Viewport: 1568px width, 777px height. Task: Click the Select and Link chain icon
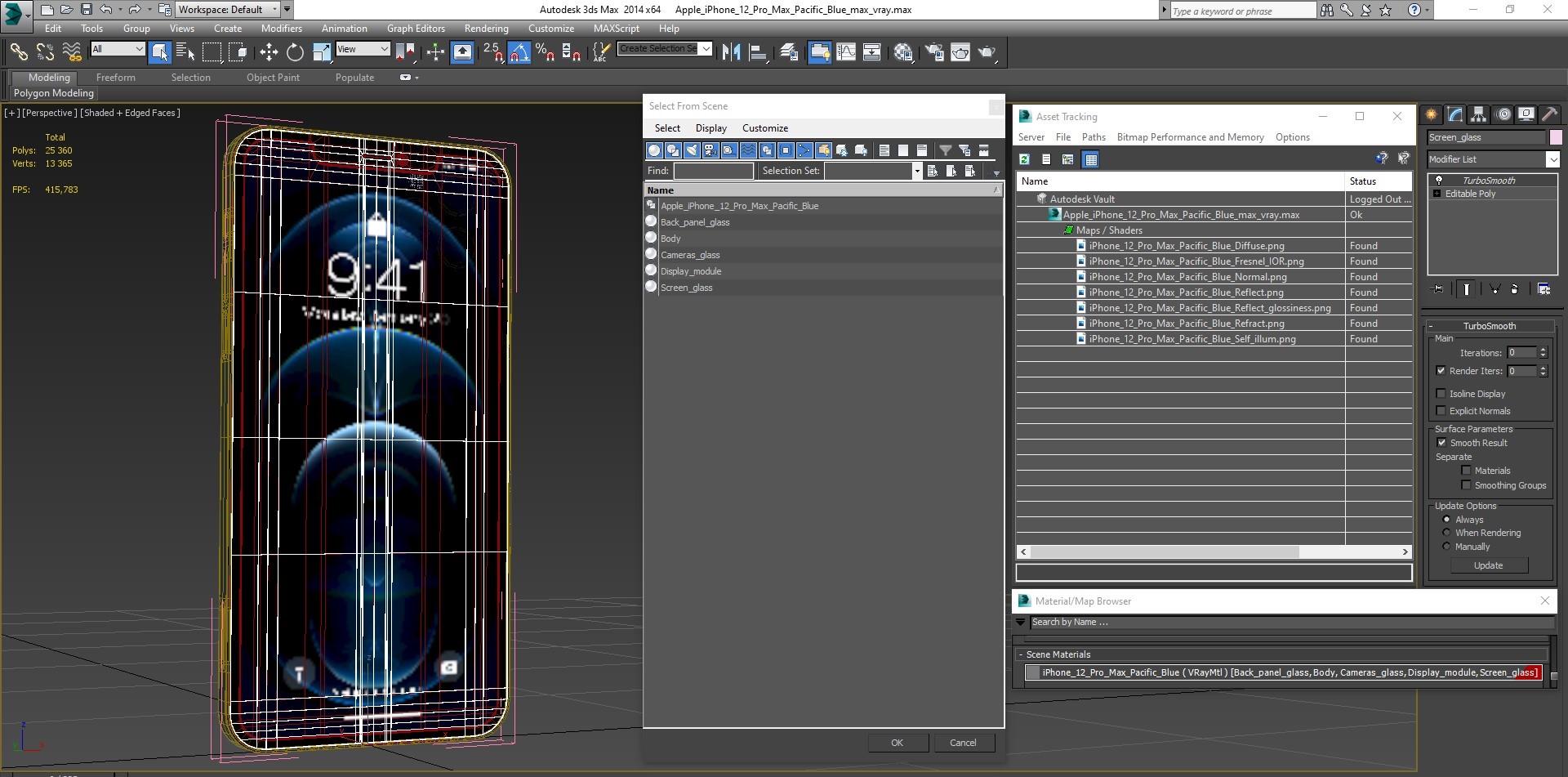click(18, 52)
